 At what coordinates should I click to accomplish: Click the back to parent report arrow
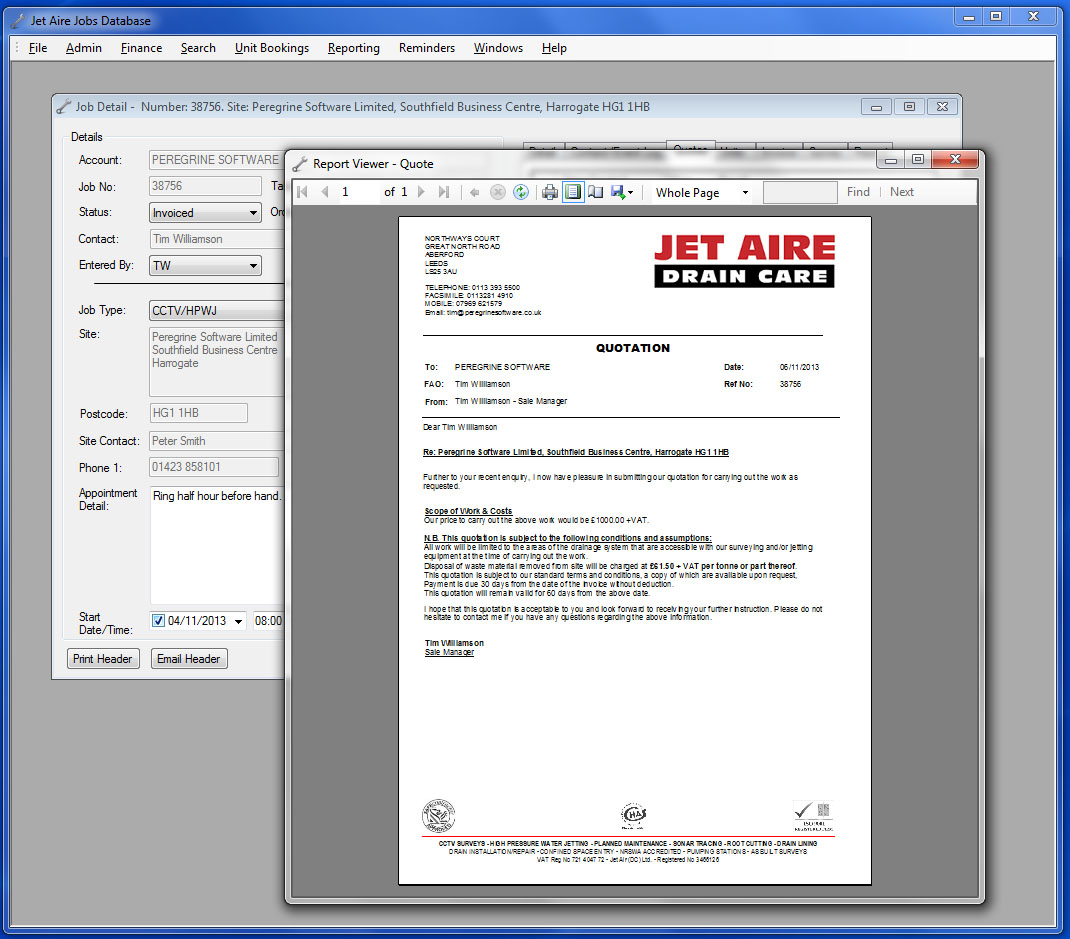tap(475, 192)
